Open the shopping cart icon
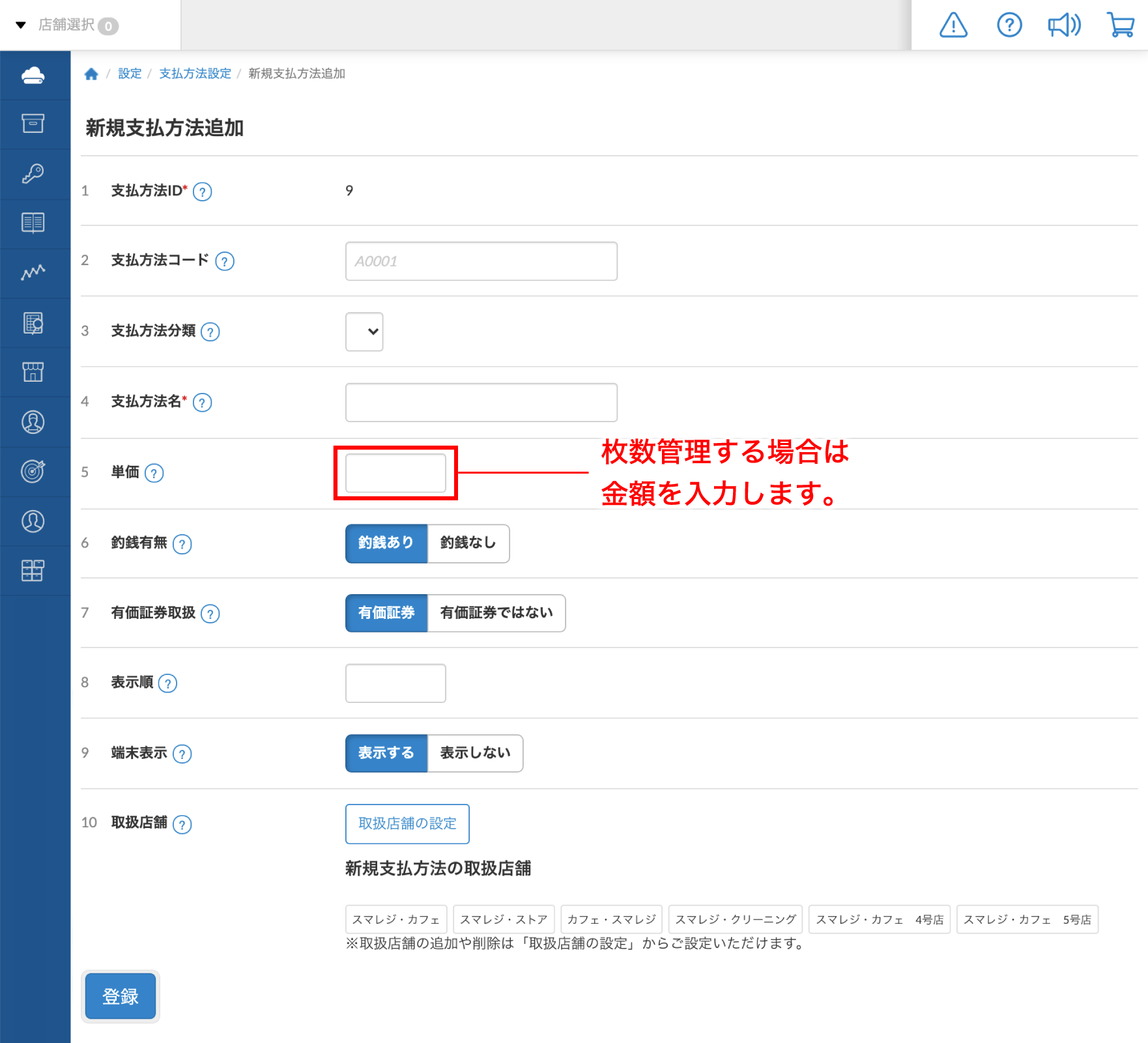 (1121, 25)
